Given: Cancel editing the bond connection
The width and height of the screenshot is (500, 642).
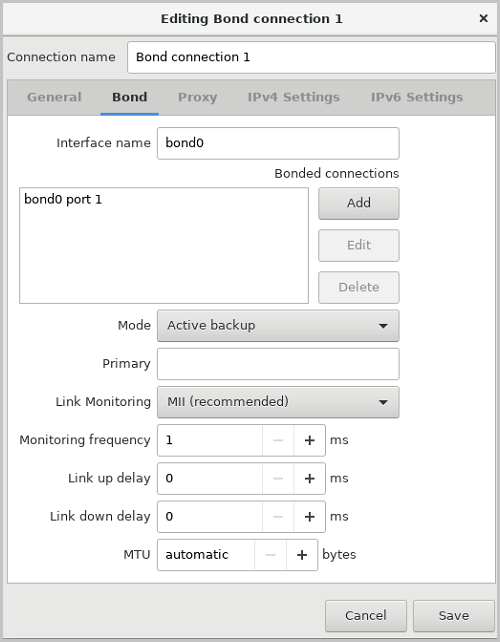Looking at the screenshot, I should 366,616.
